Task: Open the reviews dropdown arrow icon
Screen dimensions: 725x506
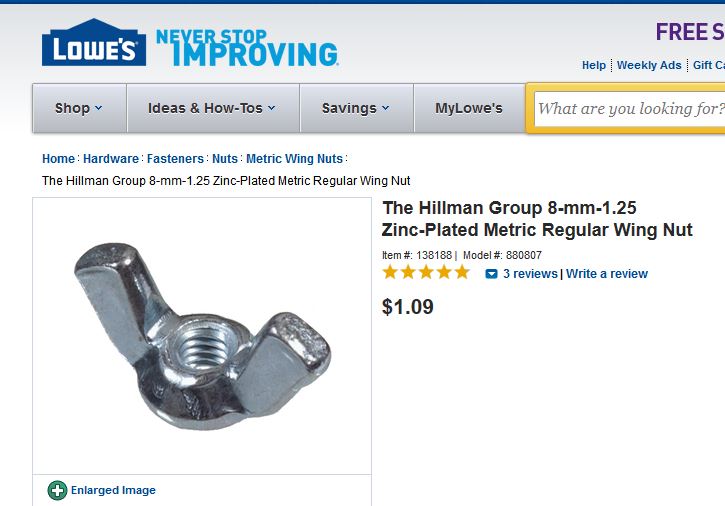Action: [x=491, y=274]
